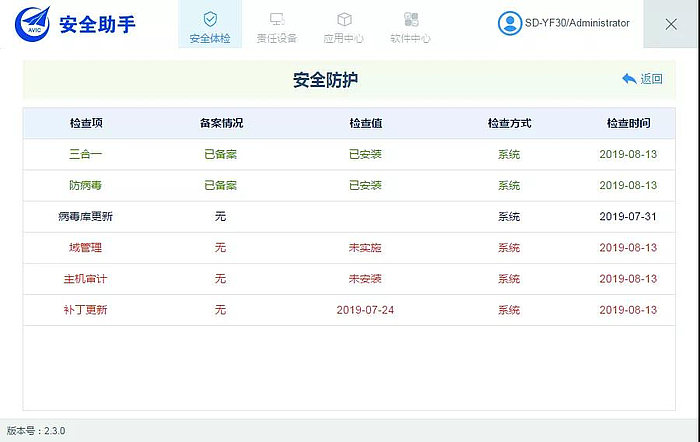Click the 检查值 column header
Viewport: 700px width, 442px height.
point(365,123)
